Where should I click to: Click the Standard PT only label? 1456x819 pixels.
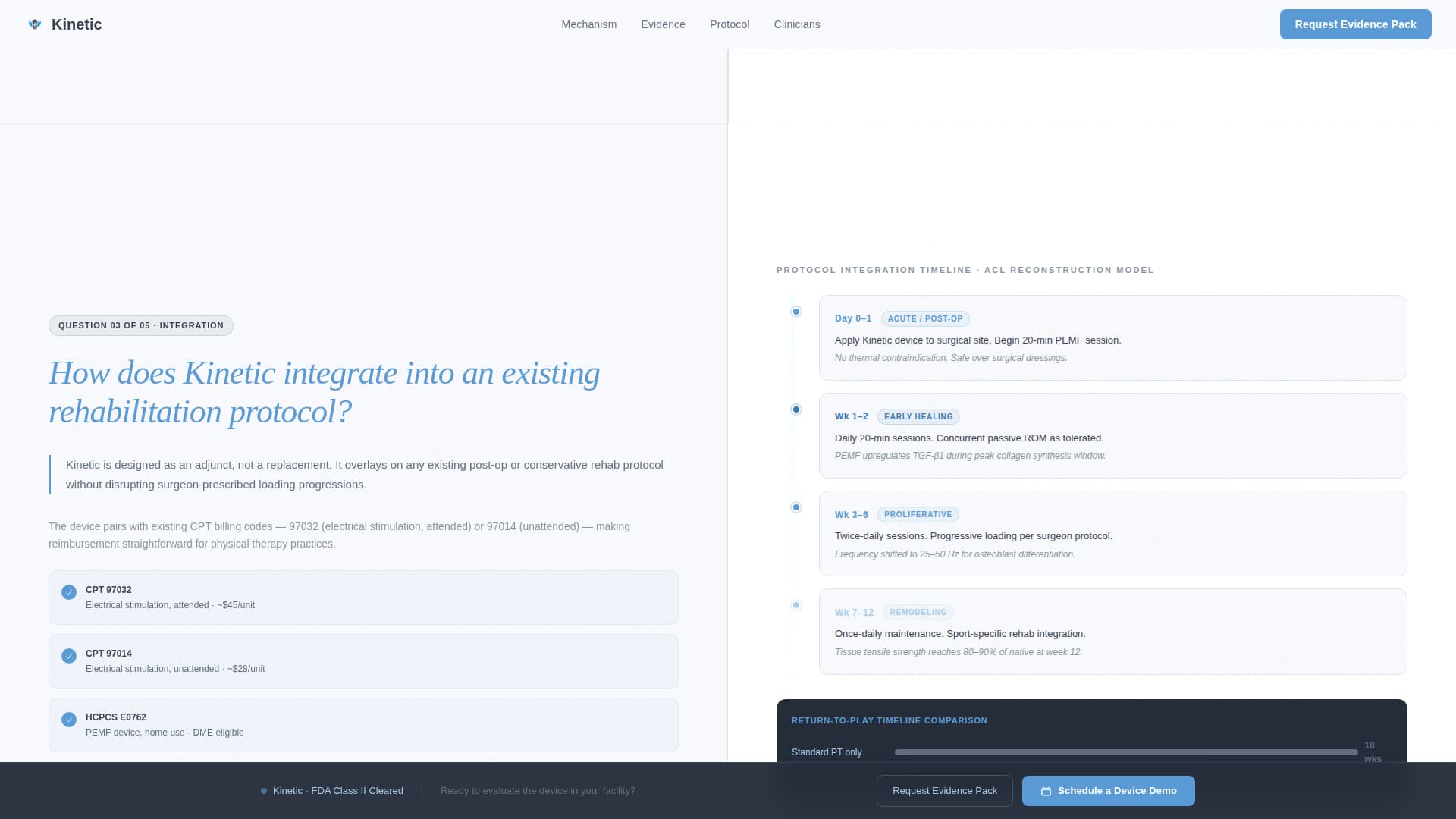[x=827, y=752]
